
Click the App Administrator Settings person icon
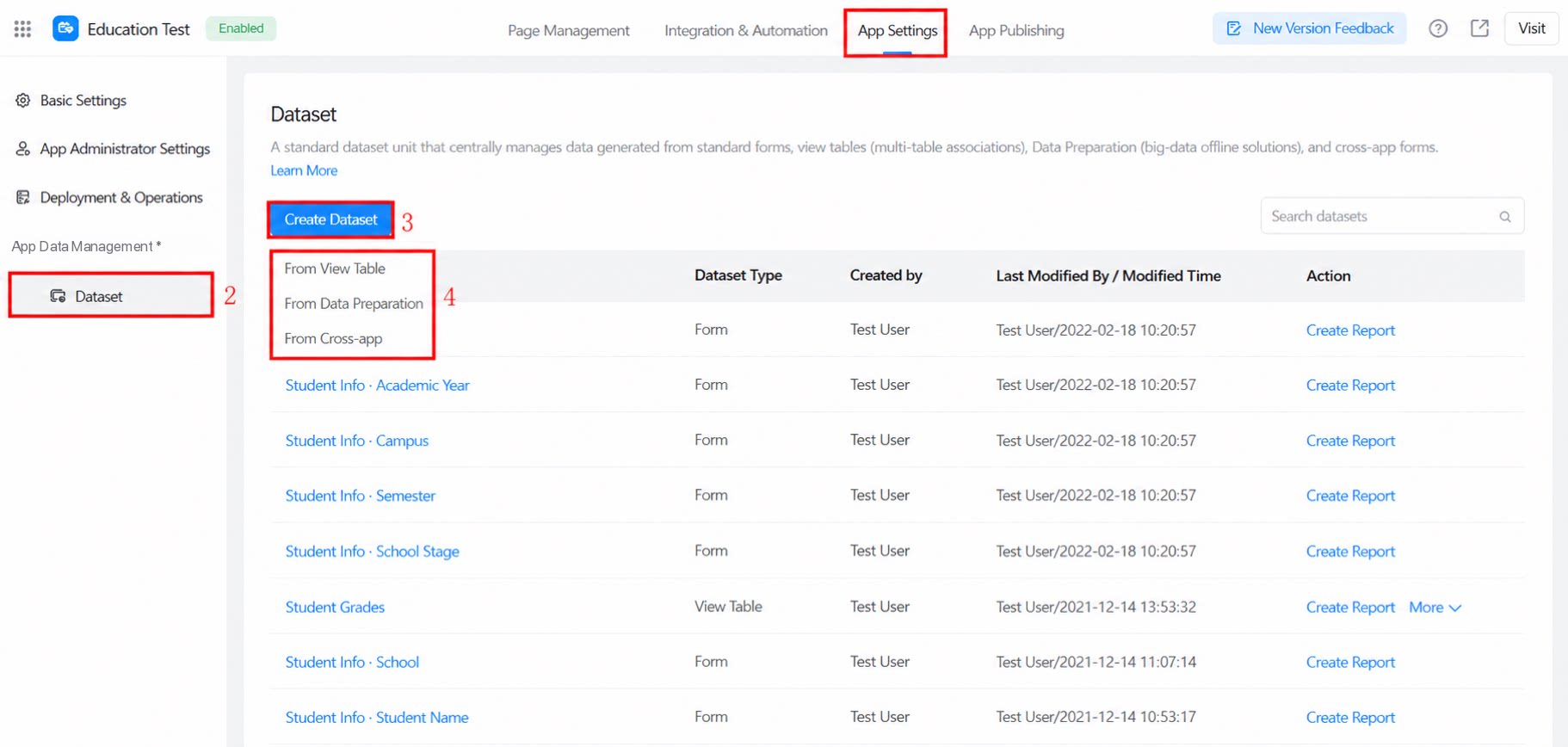(23, 149)
